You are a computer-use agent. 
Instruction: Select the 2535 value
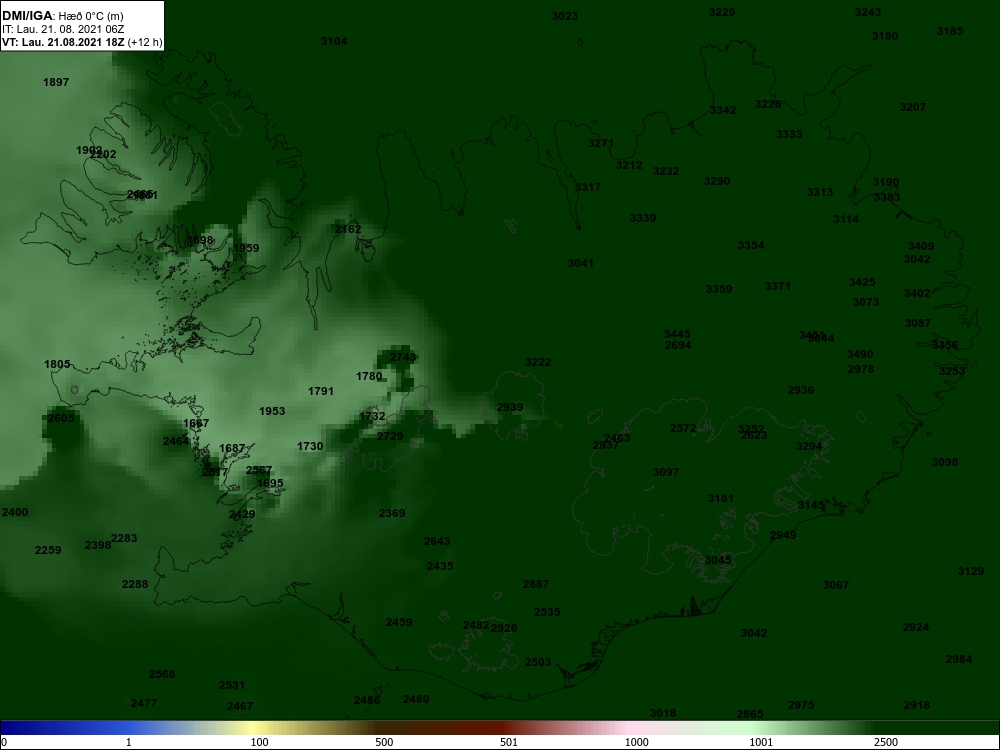(547, 612)
